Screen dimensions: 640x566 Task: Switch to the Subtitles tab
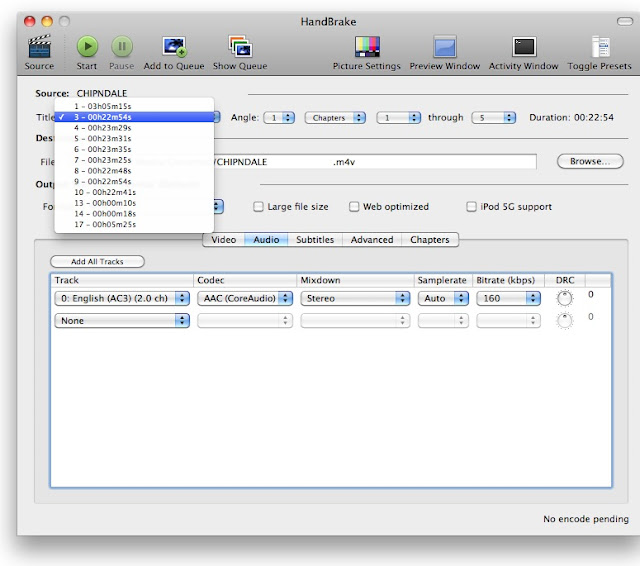(315, 240)
